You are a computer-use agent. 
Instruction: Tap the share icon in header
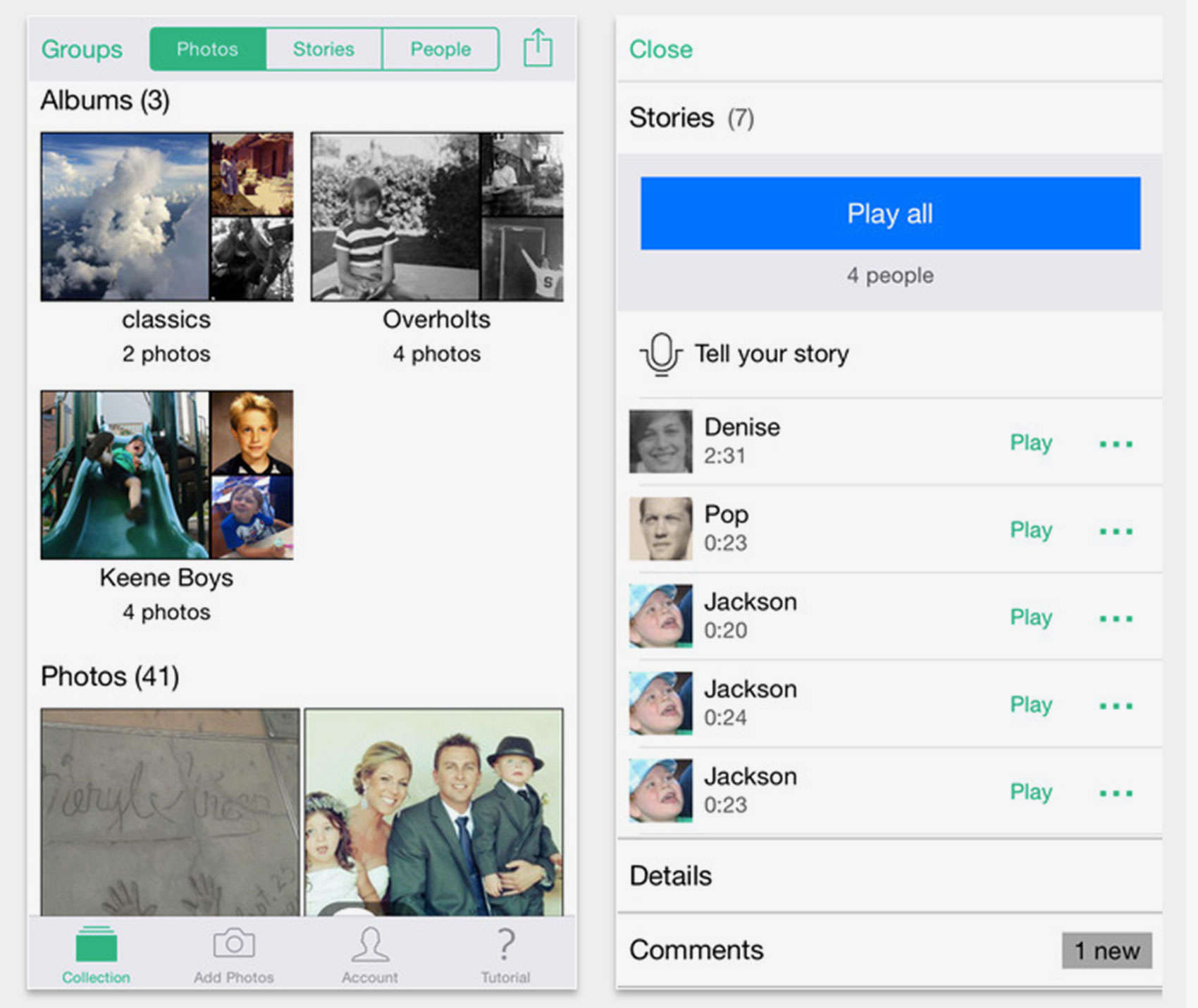click(538, 48)
